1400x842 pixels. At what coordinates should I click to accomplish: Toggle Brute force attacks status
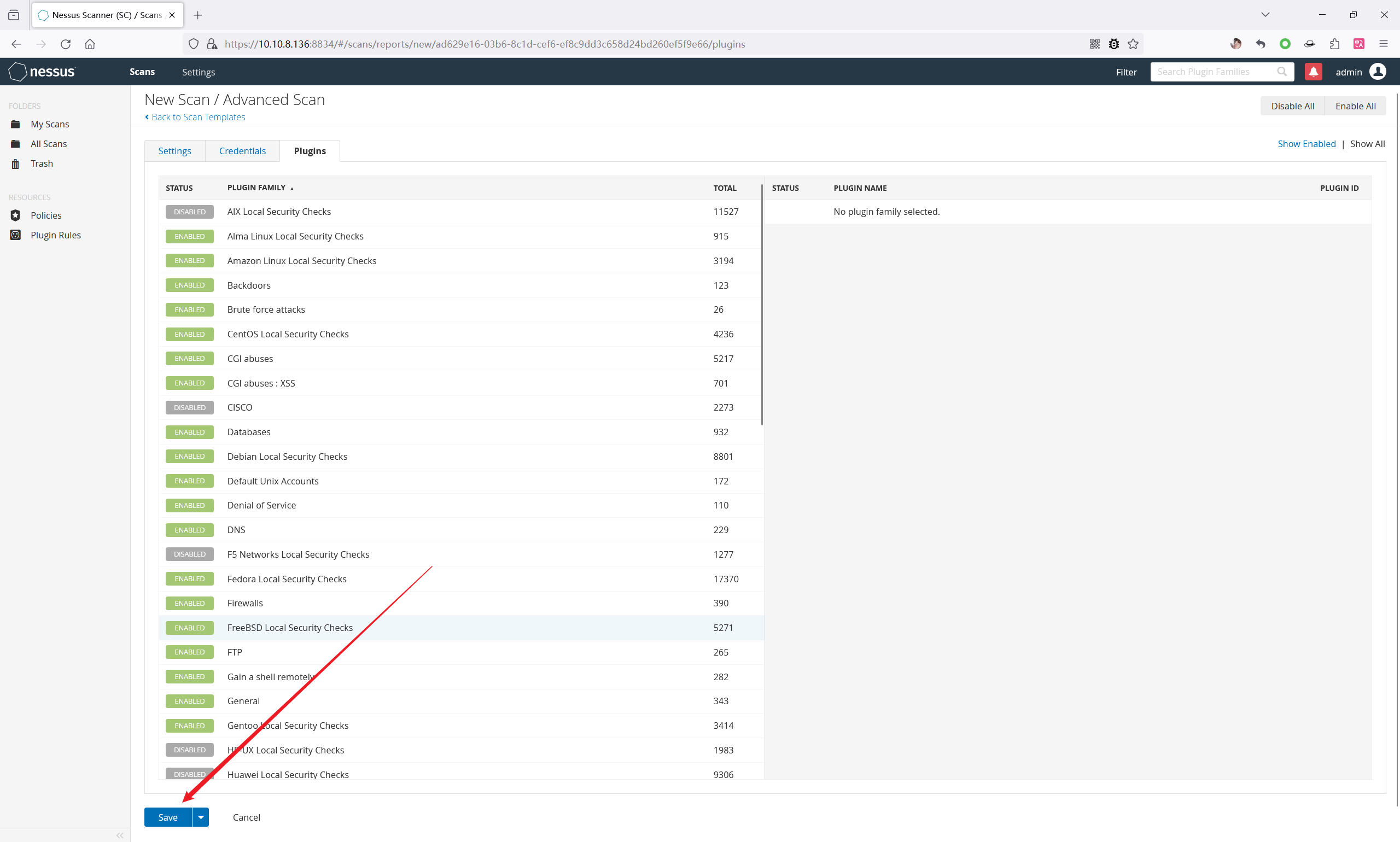pos(190,310)
